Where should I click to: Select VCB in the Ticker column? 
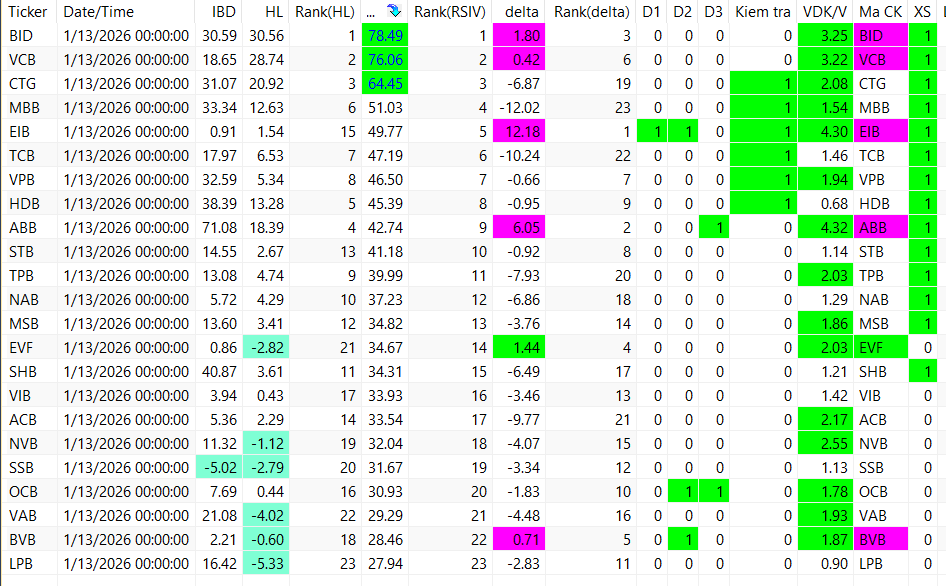(x=22, y=60)
